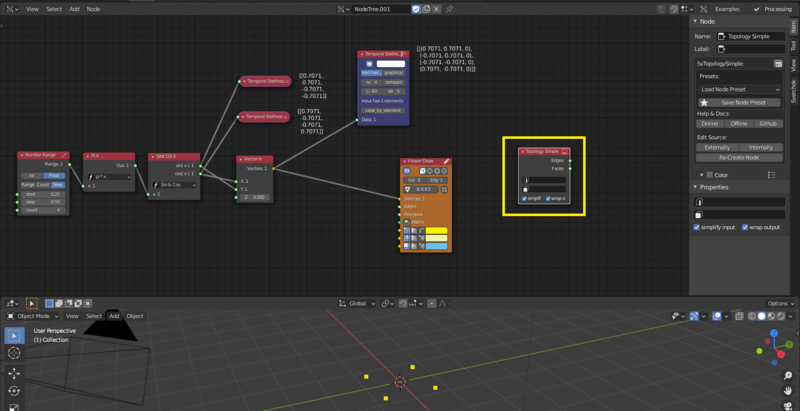Switch to wireframe viewport shading

pyautogui.click(x=753, y=316)
